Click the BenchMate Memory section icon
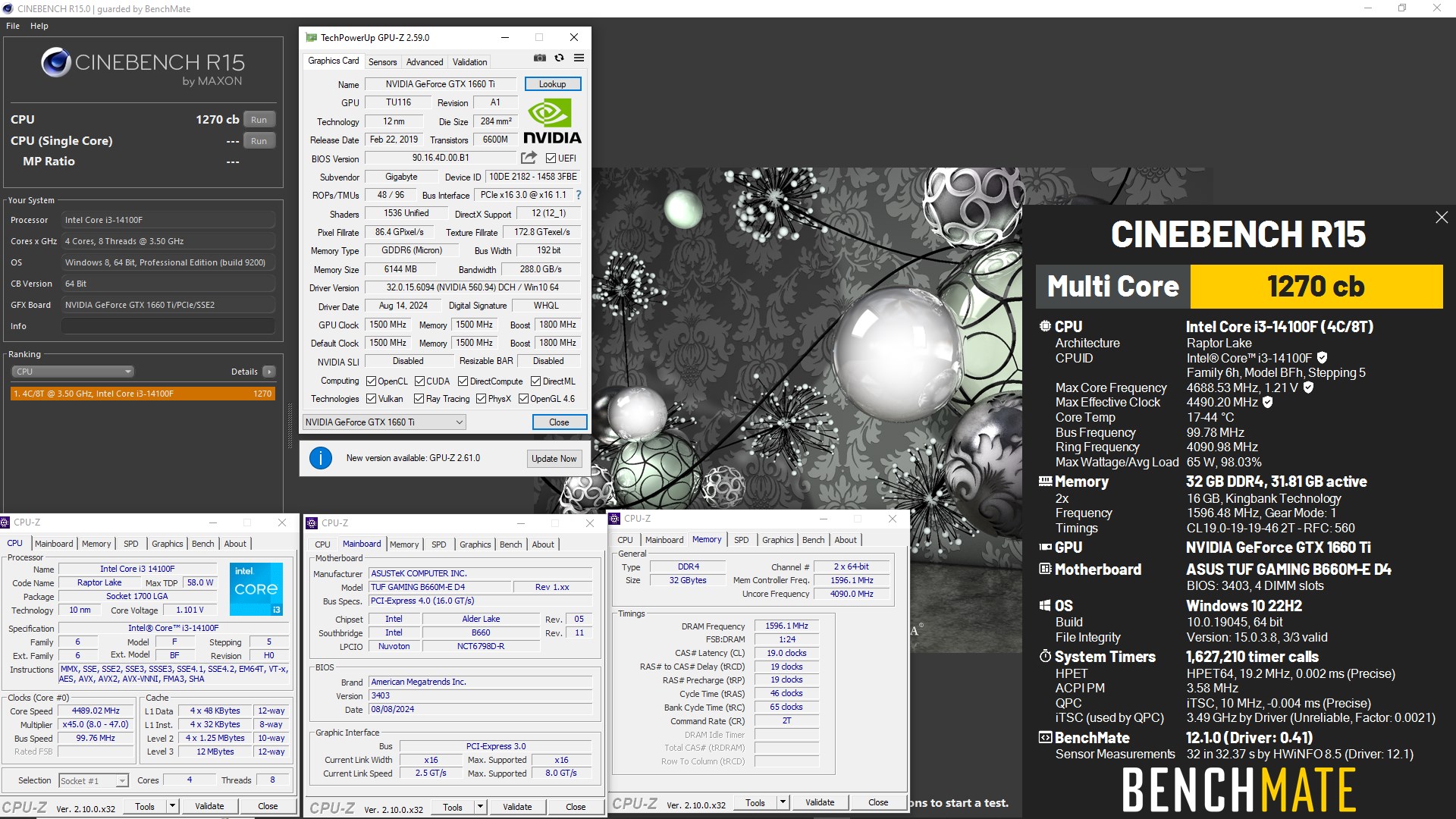Viewport: 1456px width, 819px height. (x=1045, y=482)
